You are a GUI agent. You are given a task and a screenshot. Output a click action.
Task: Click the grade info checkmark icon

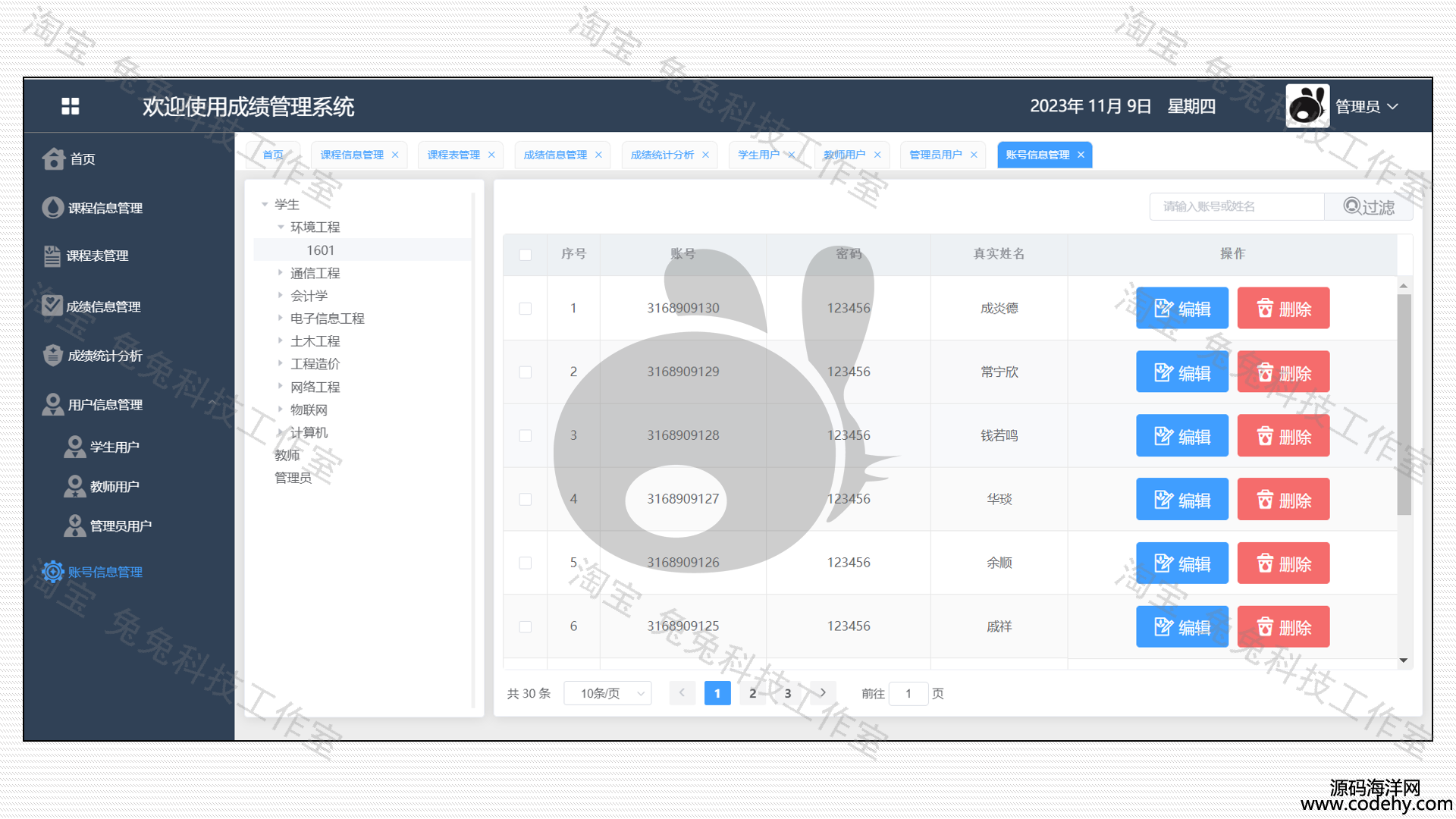coord(52,306)
